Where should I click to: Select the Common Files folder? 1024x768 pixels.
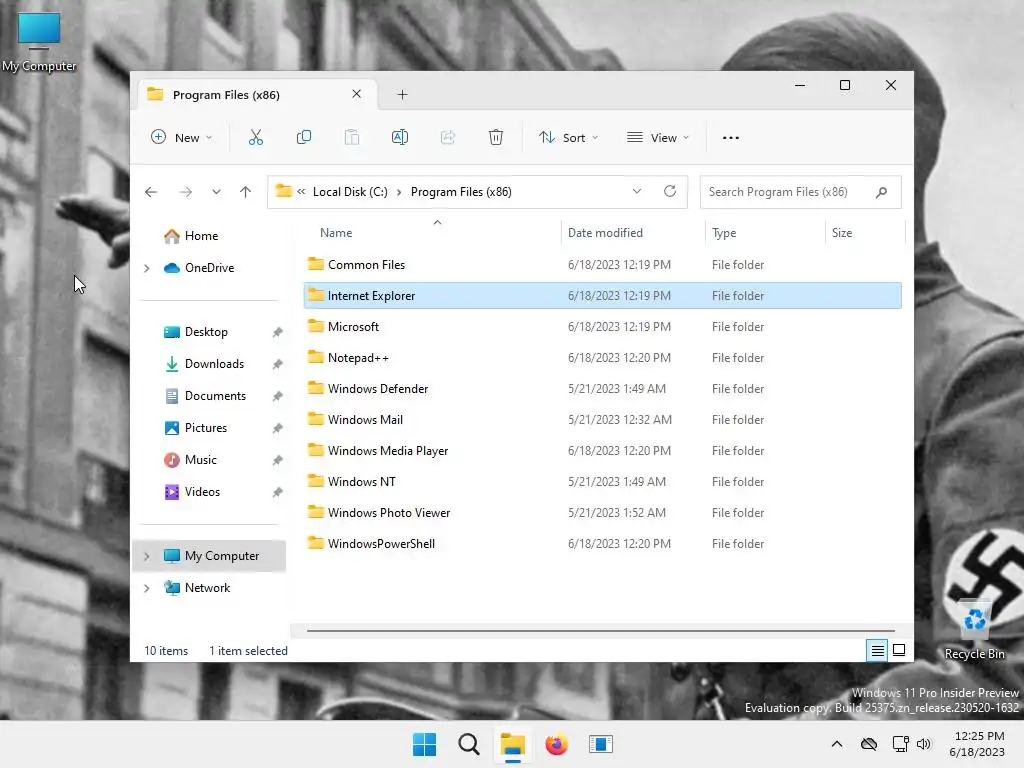click(602, 264)
